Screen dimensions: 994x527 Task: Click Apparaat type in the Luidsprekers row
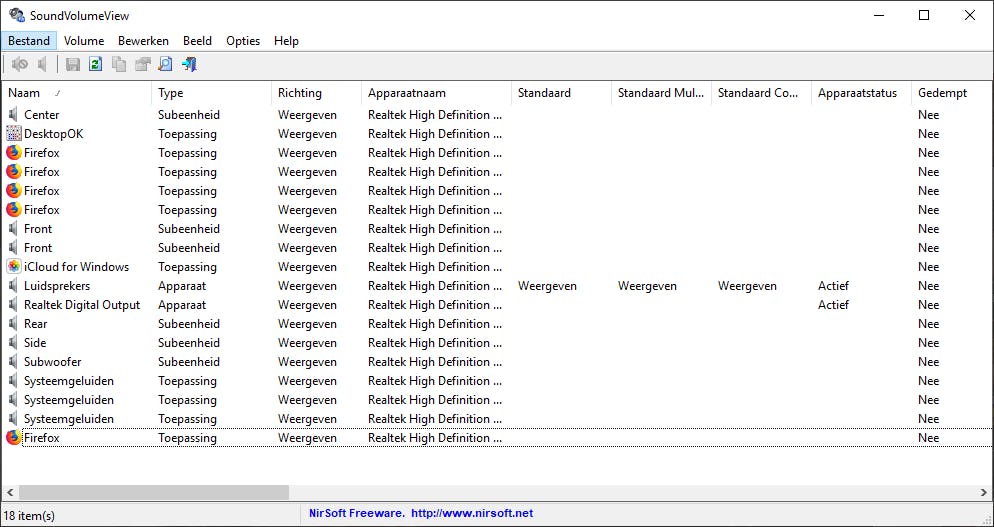tap(182, 286)
